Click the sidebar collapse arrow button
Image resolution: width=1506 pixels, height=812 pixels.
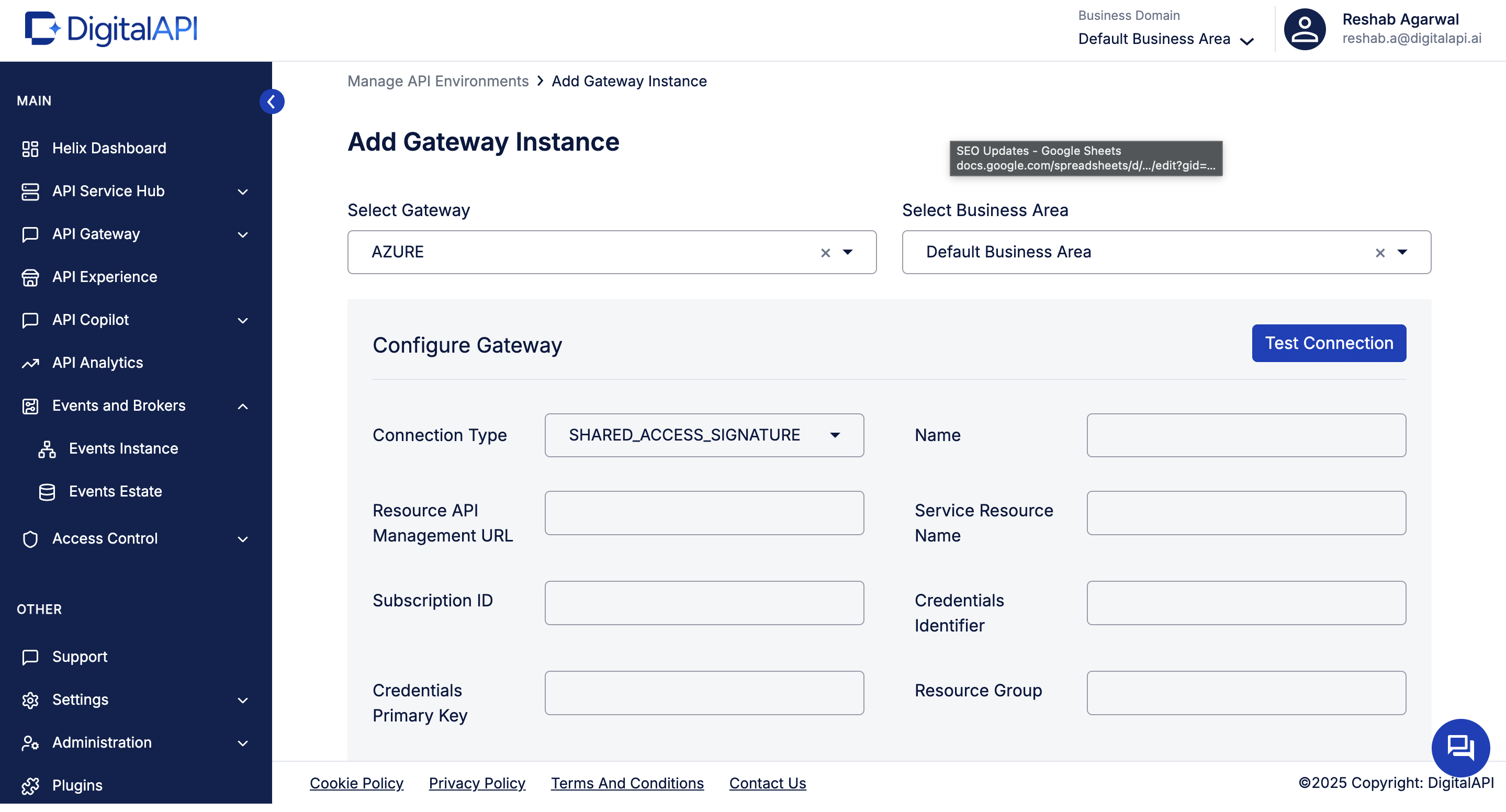click(x=271, y=101)
